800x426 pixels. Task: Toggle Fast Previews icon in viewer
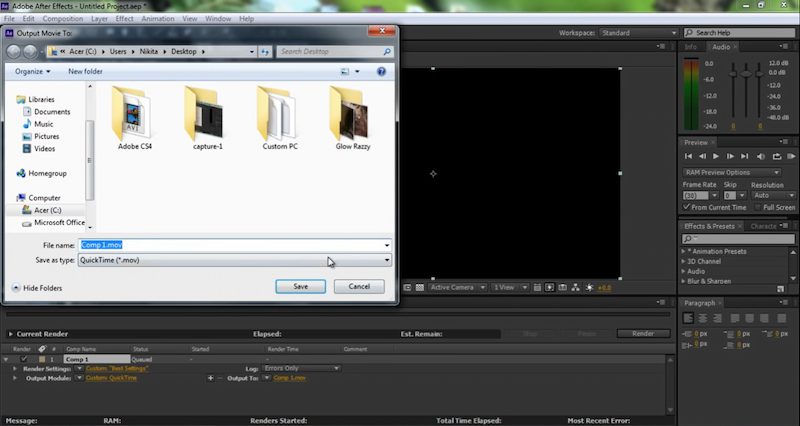[549, 288]
